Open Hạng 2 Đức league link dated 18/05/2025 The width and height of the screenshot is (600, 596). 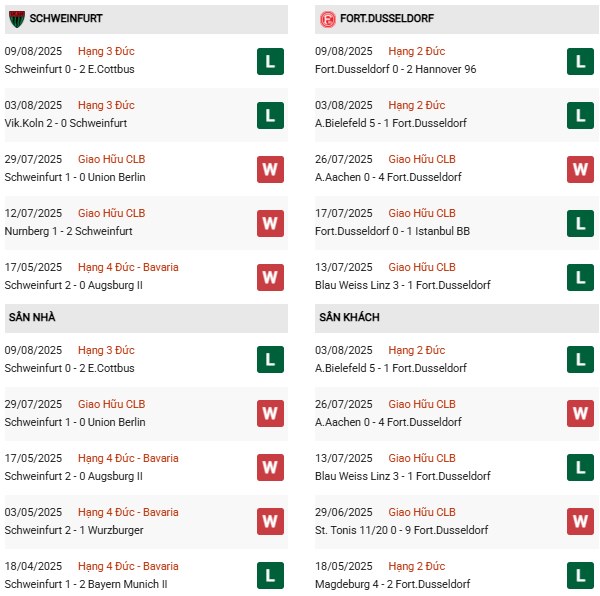[x=416, y=566]
